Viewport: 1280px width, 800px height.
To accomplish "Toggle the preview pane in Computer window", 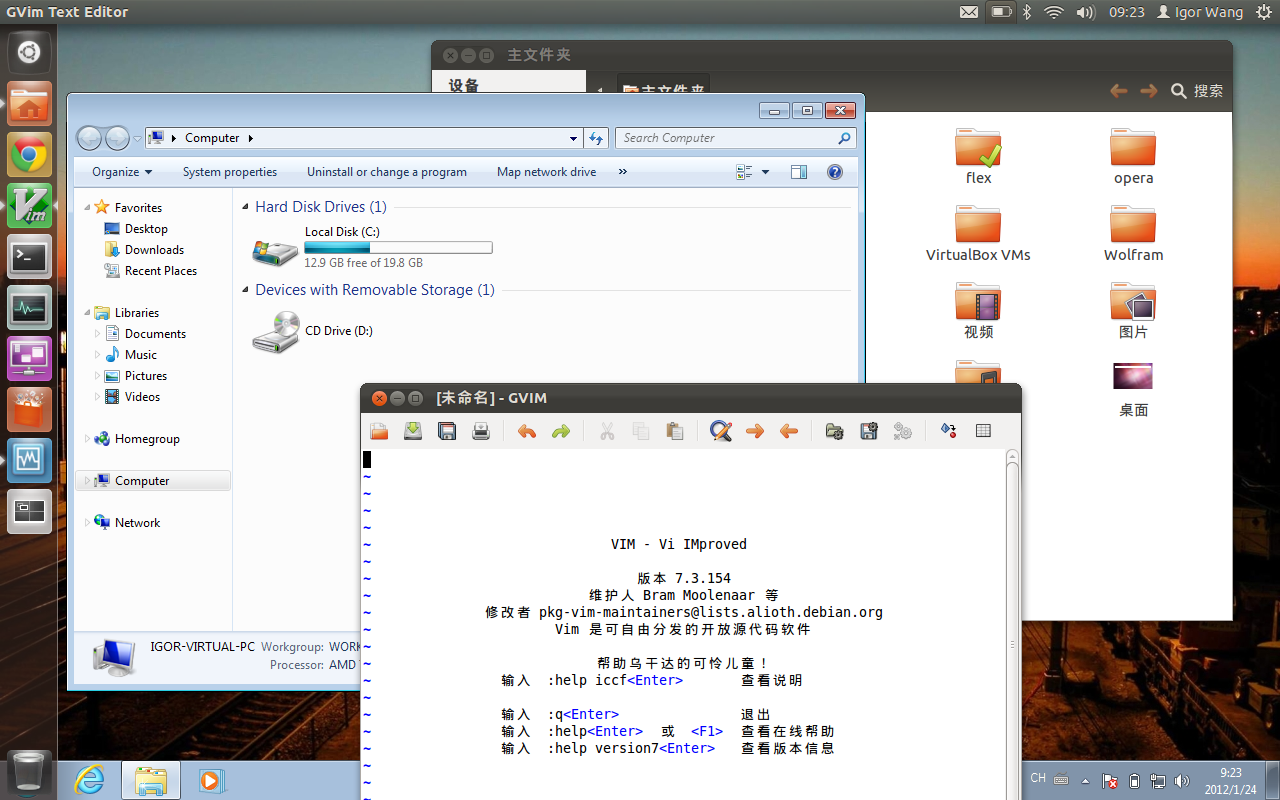I will (x=798, y=172).
